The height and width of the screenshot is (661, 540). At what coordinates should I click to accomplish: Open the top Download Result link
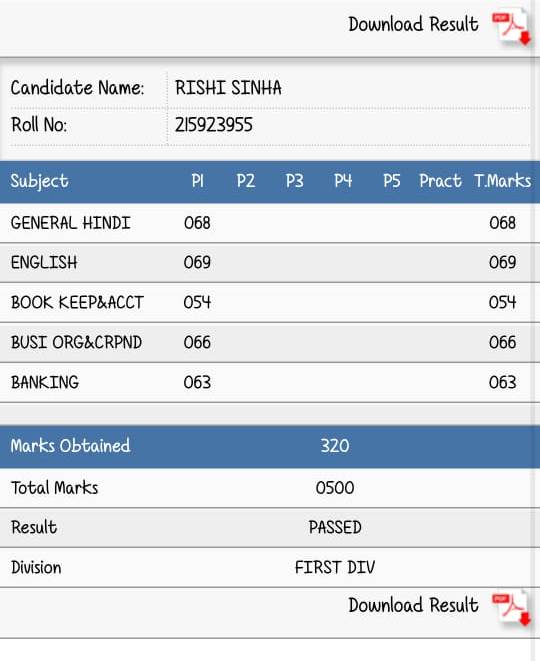click(x=413, y=24)
